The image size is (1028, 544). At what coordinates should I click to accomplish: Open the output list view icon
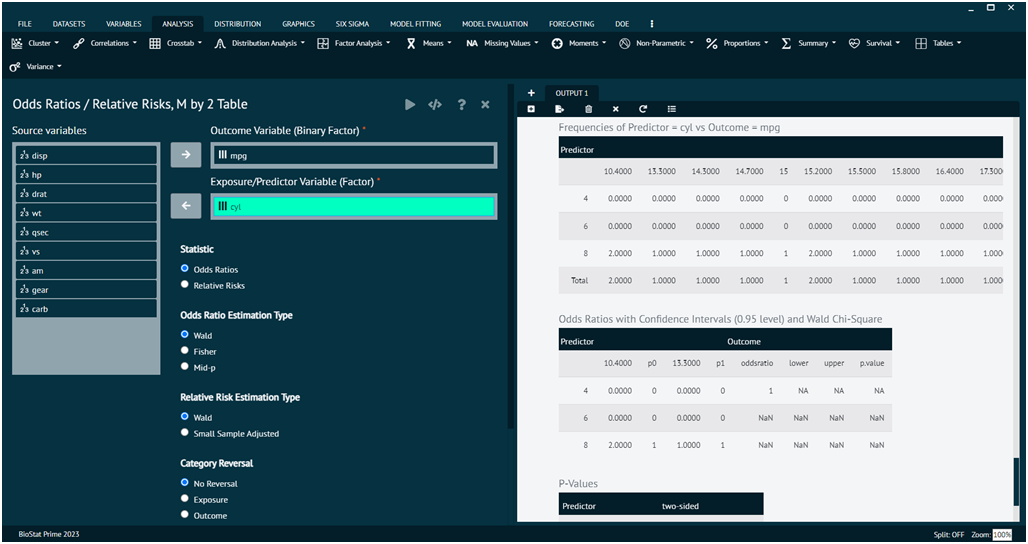tap(671, 109)
